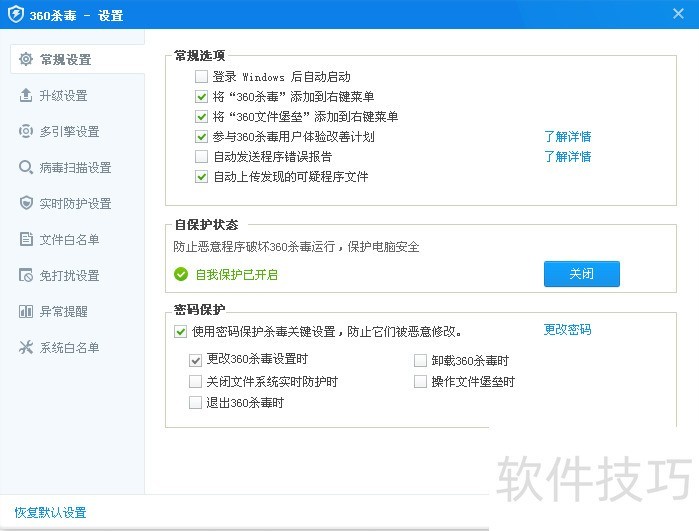This screenshot has width=699, height=531.
Task: Open the 常规设置 tab
Action: [x=77, y=59]
